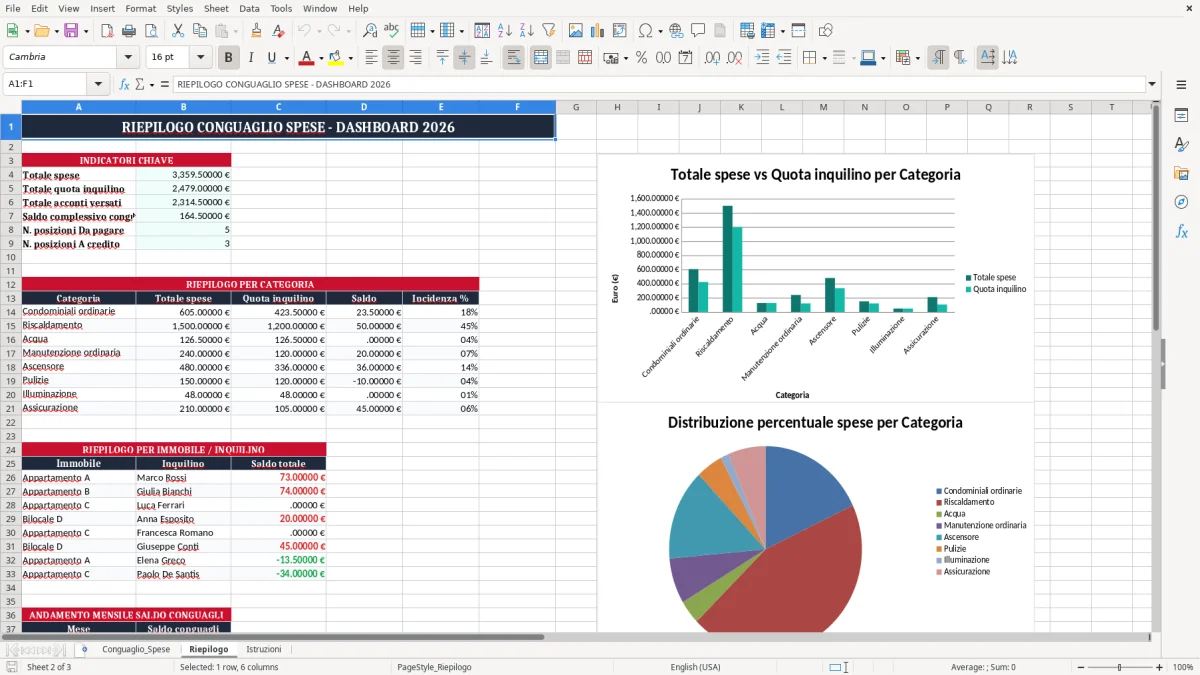The height and width of the screenshot is (675, 1200).
Task: Show Draw Functions shapes icon
Action: pos(825,31)
